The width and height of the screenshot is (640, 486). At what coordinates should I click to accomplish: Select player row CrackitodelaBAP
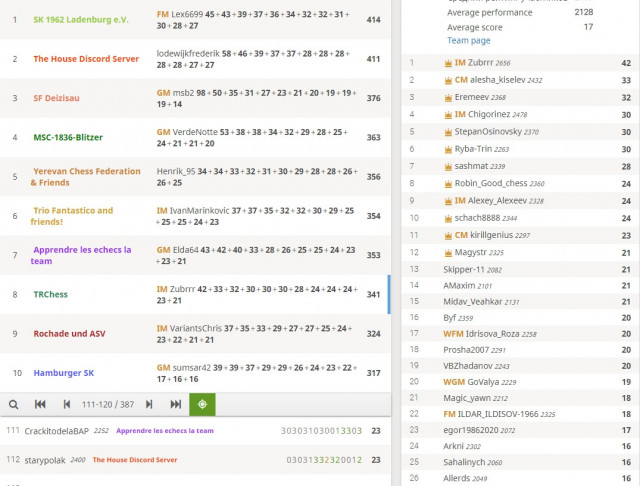click(195, 431)
